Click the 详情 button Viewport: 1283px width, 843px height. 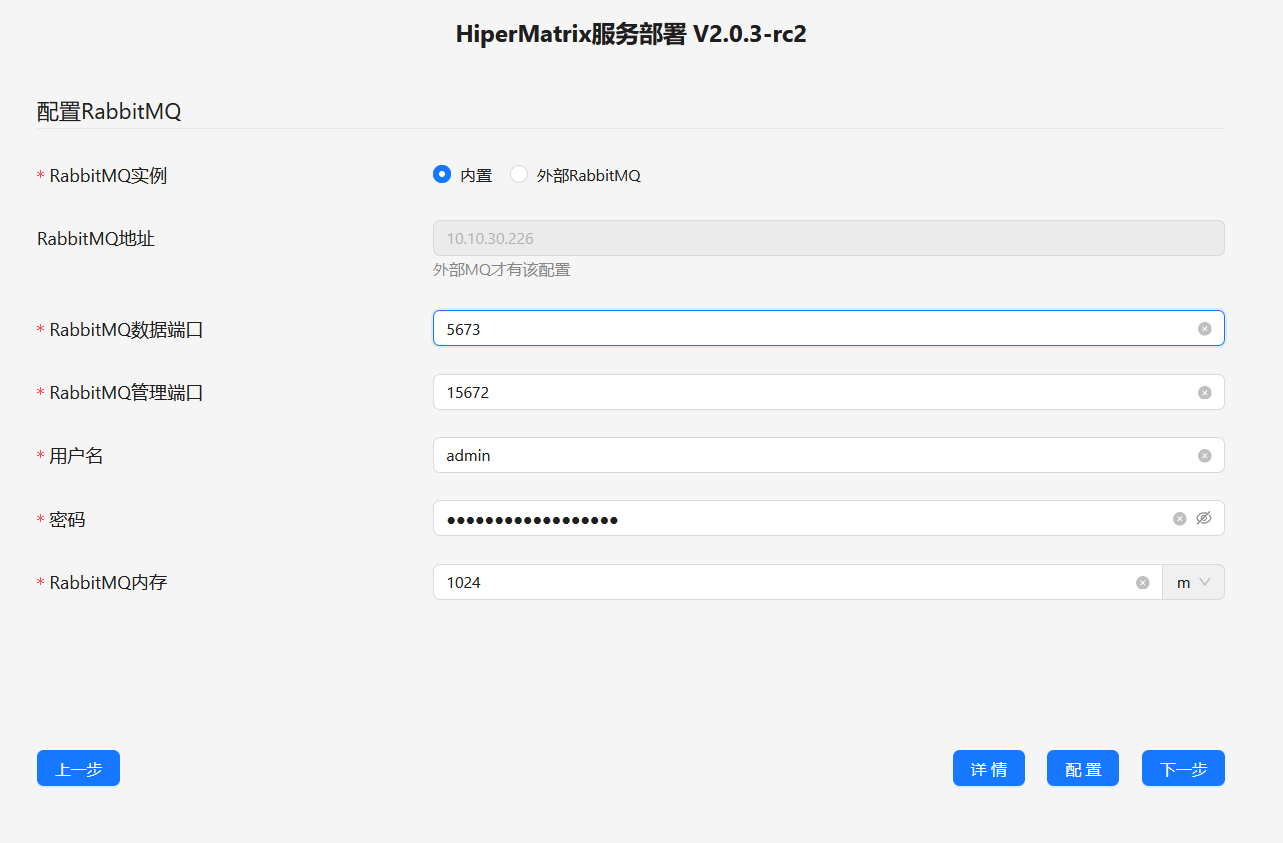[x=989, y=768]
